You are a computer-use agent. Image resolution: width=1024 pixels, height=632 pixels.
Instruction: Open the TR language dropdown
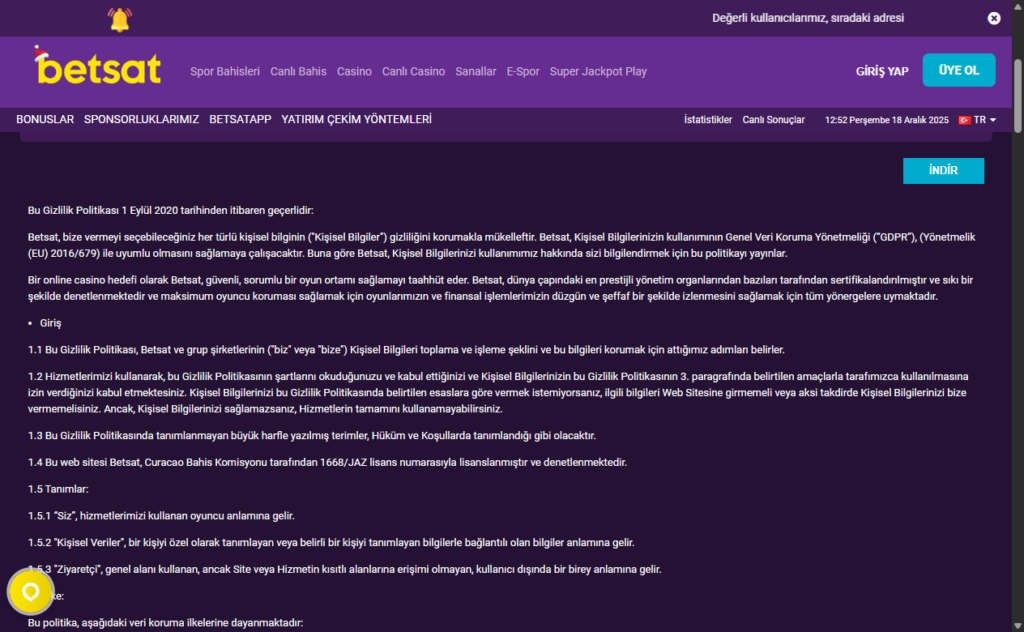coord(984,120)
